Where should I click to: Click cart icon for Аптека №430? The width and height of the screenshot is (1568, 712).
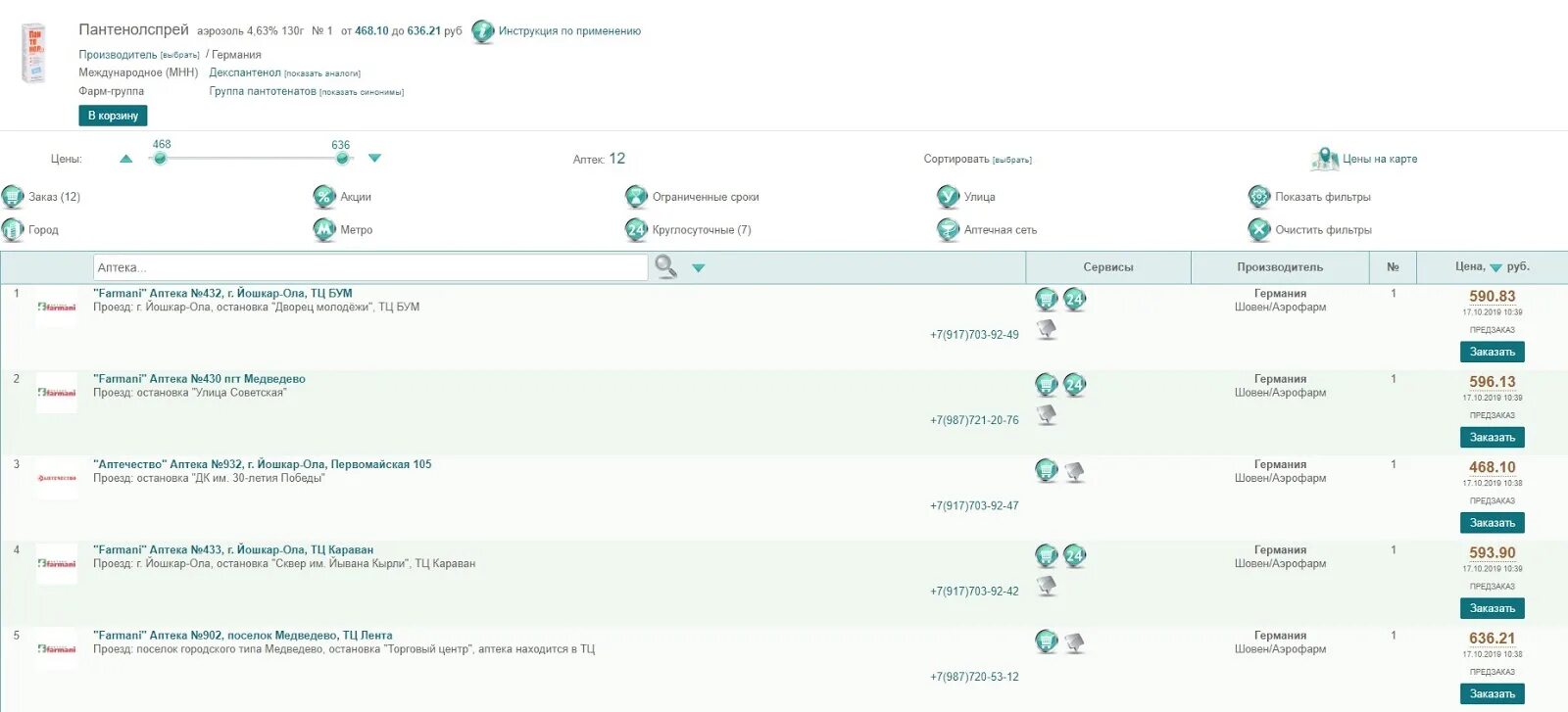(x=1047, y=385)
